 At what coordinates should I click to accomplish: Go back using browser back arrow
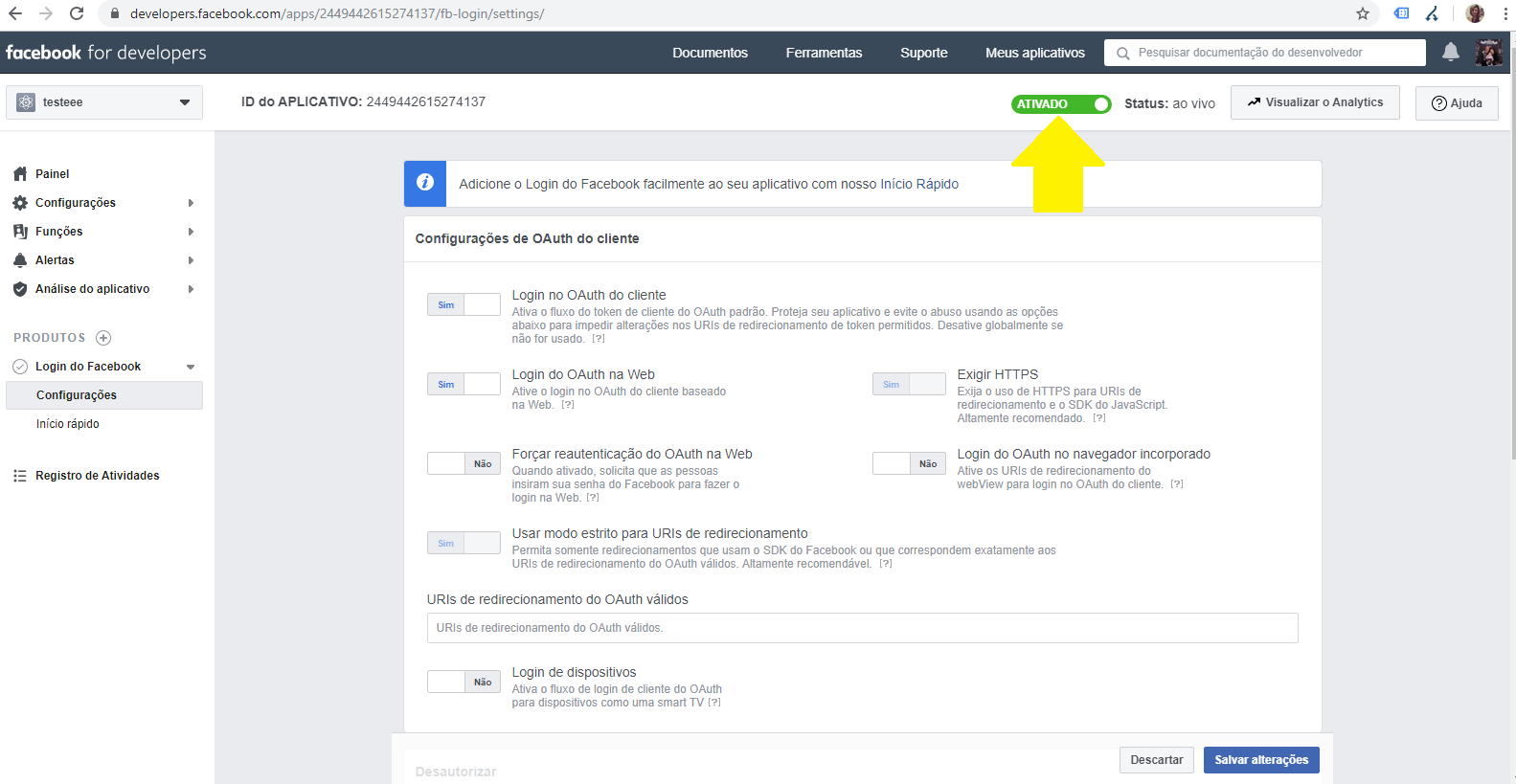pos(15,13)
